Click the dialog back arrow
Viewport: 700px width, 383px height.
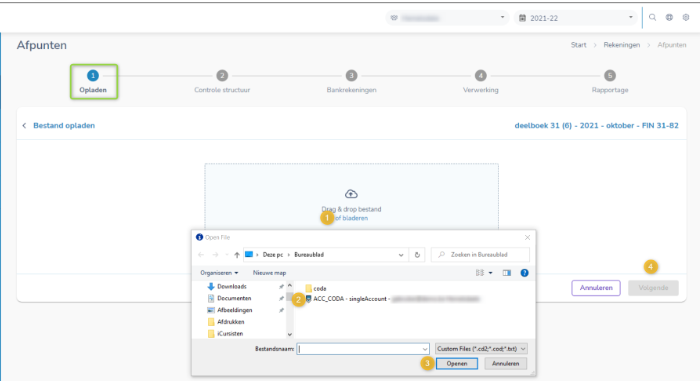tap(201, 255)
